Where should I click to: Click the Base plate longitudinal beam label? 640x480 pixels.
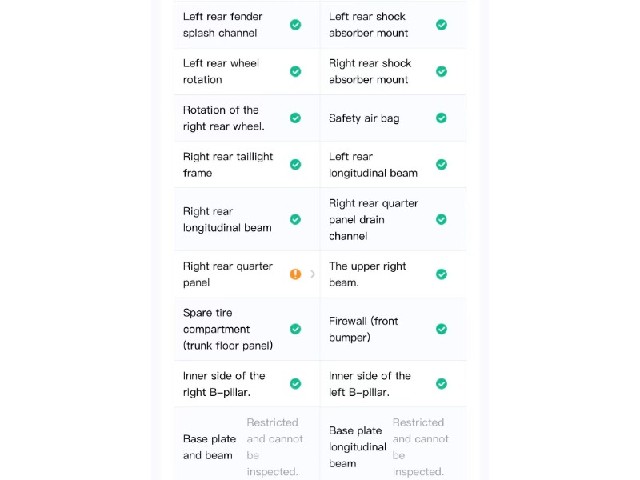[x=358, y=447]
